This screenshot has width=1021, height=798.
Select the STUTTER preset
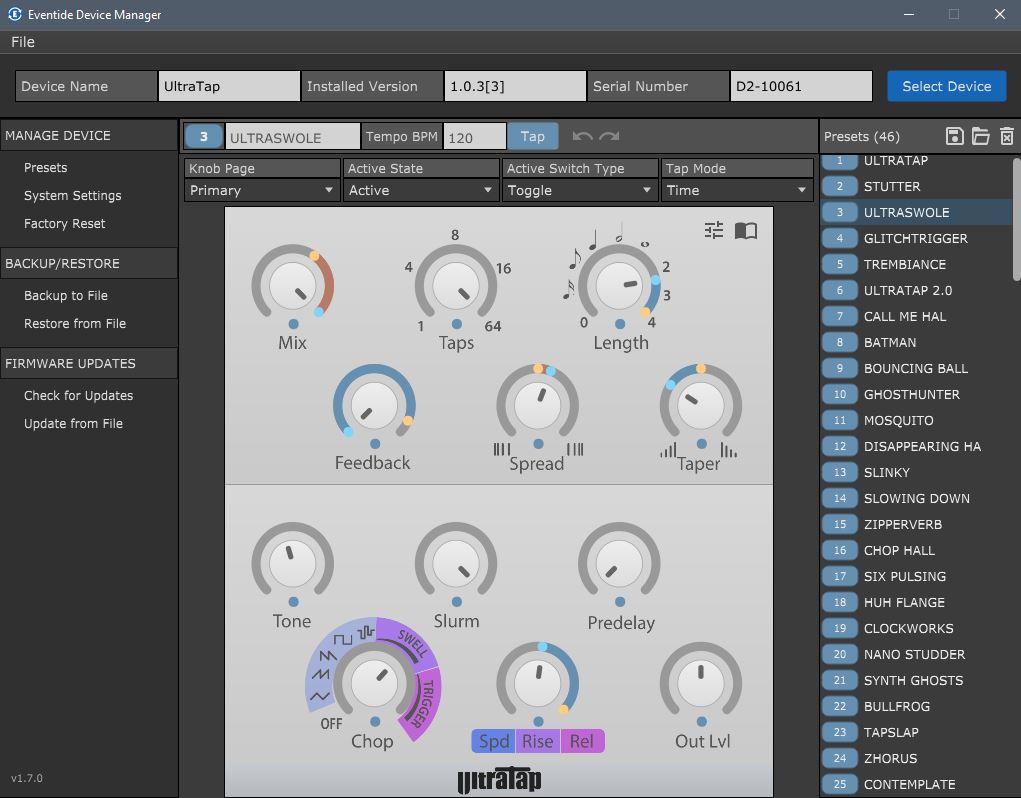tap(916, 186)
